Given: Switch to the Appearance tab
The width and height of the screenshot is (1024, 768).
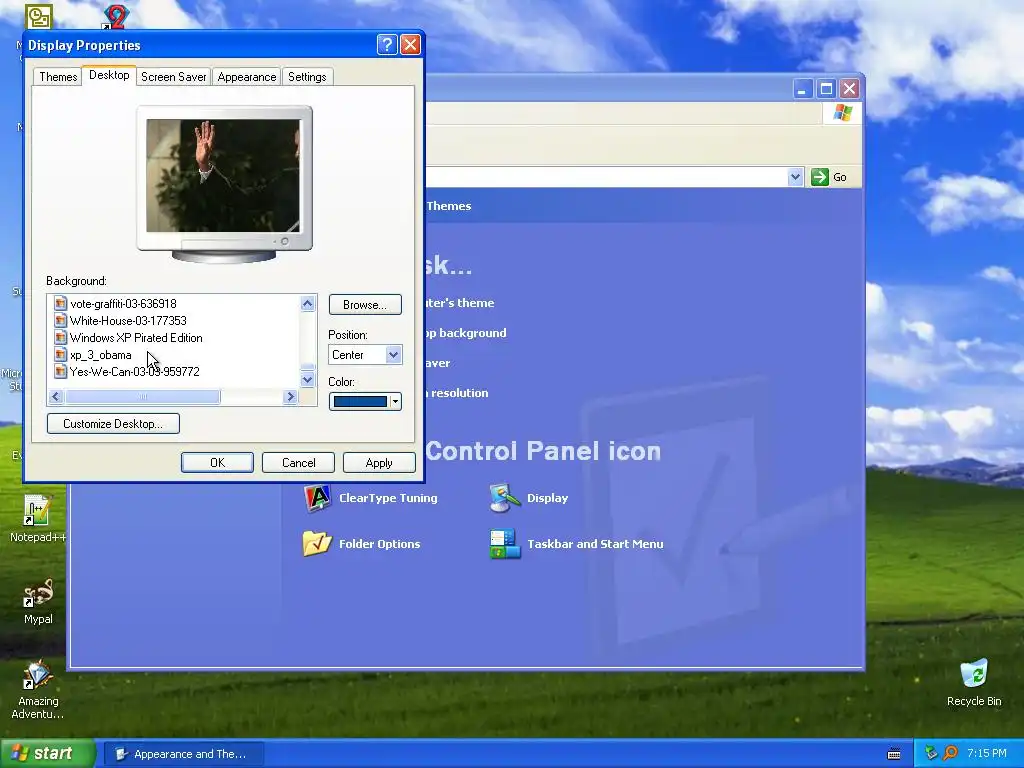Looking at the screenshot, I should [247, 77].
